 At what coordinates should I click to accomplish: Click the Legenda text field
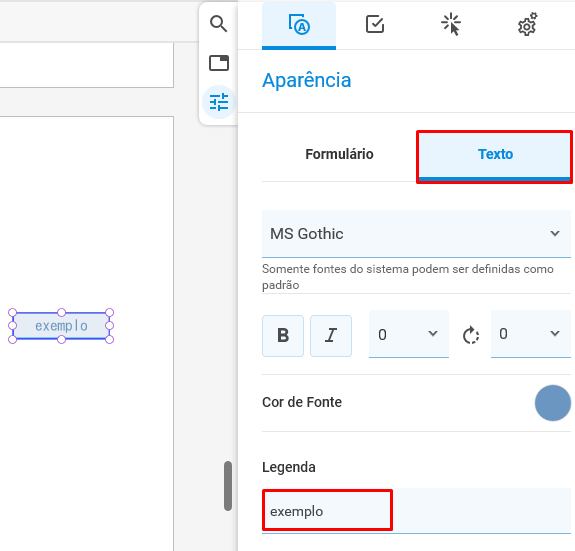pos(416,511)
